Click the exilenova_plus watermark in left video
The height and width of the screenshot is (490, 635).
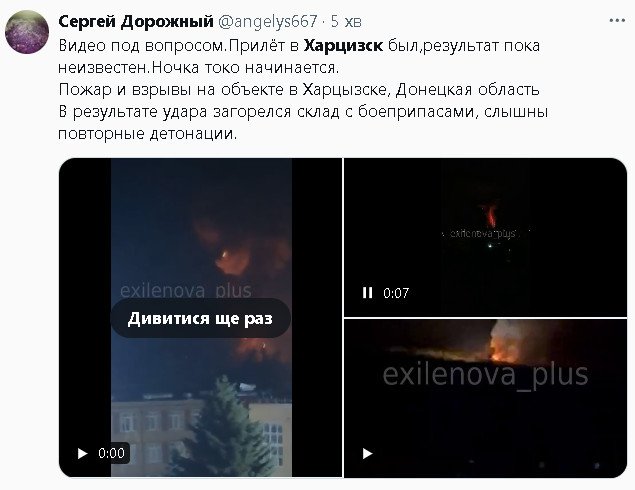coord(186,290)
